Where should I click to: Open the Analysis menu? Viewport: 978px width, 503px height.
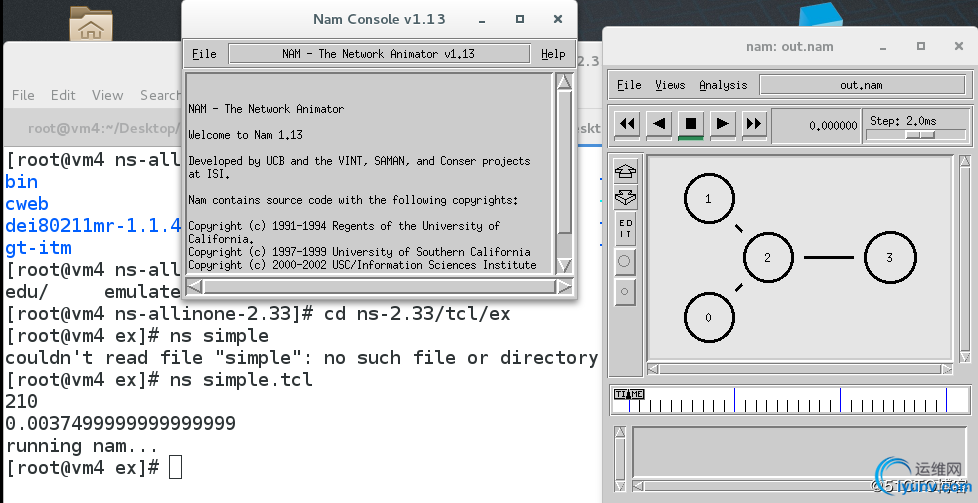pyautogui.click(x=723, y=85)
